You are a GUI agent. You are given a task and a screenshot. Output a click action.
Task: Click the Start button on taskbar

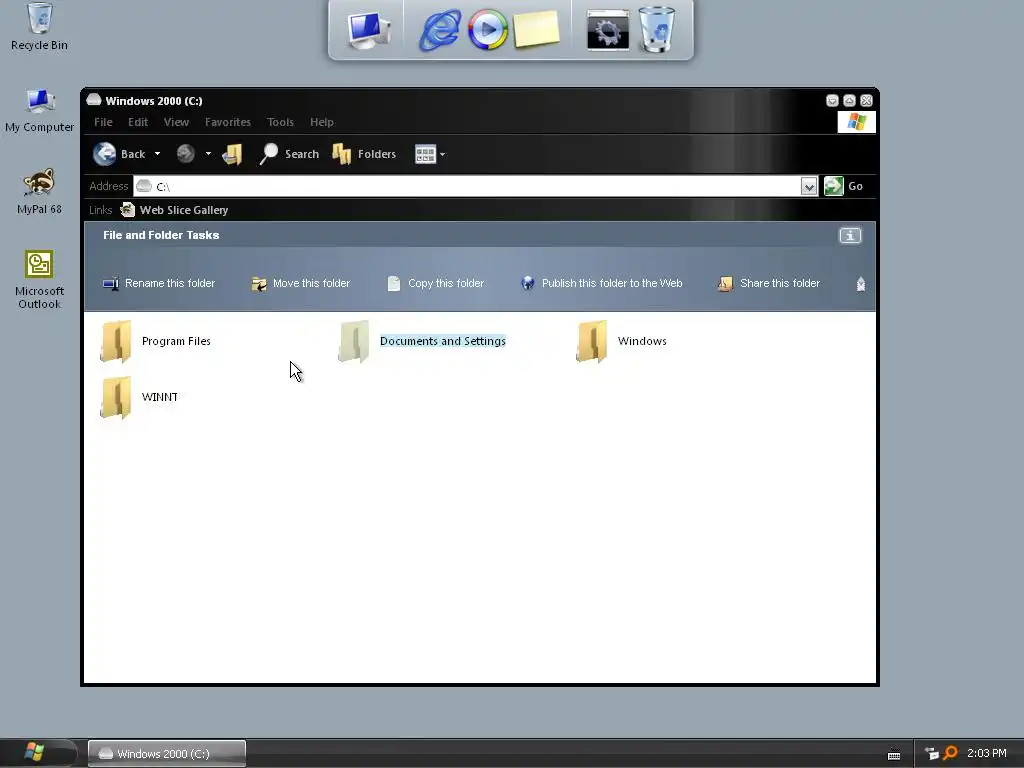click(x=35, y=753)
